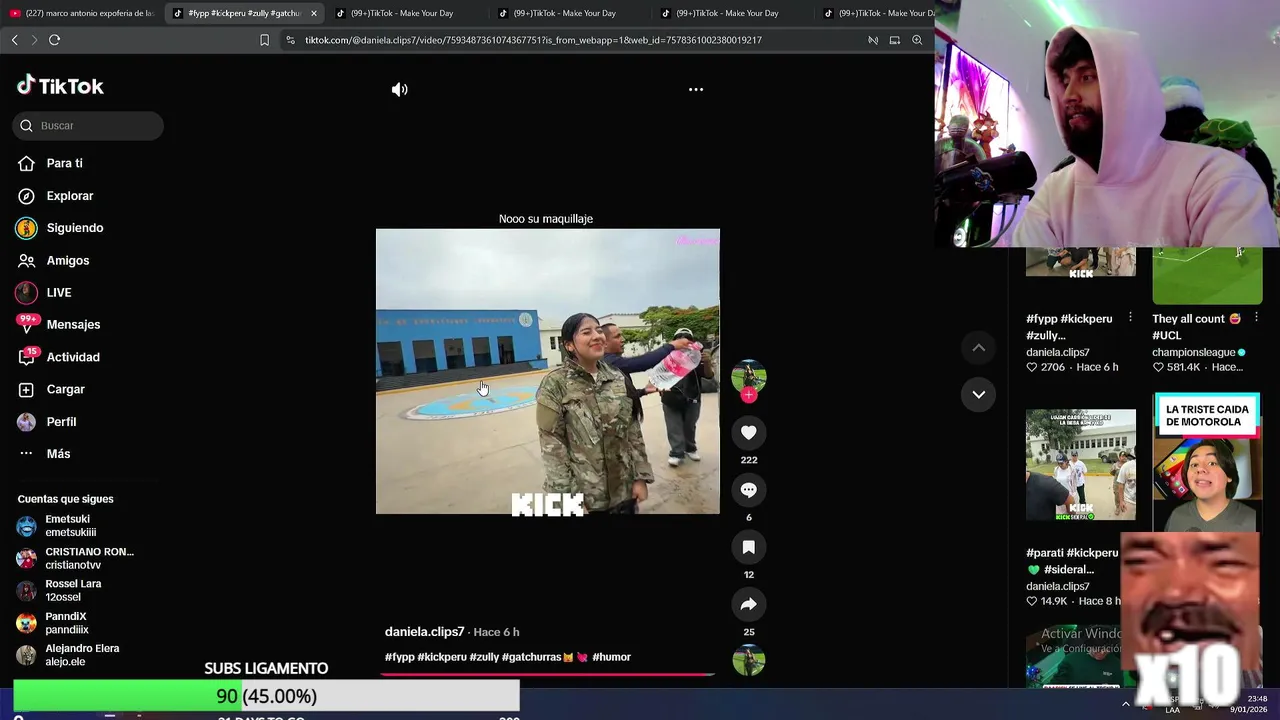Open the sound disc avatar below share
Image resolution: width=1280 pixels, height=720 pixels.
click(748, 660)
